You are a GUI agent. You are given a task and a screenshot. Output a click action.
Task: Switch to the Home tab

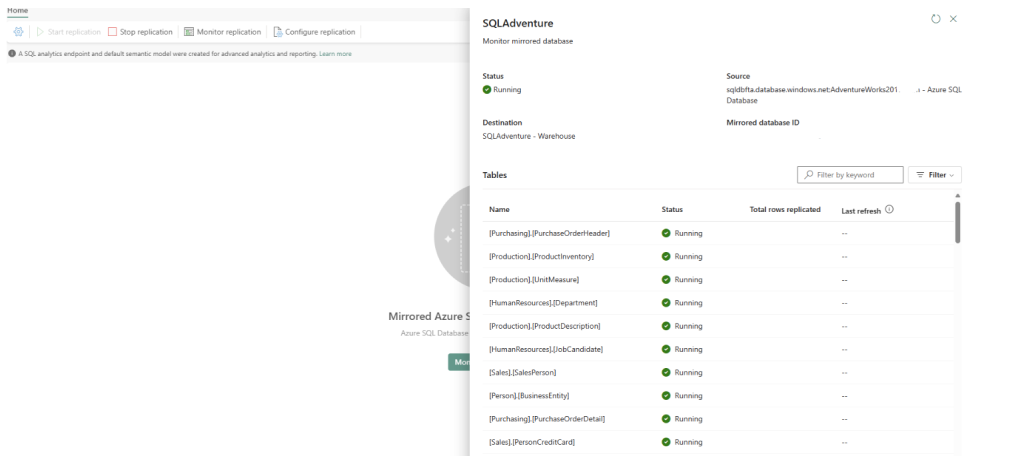18,10
